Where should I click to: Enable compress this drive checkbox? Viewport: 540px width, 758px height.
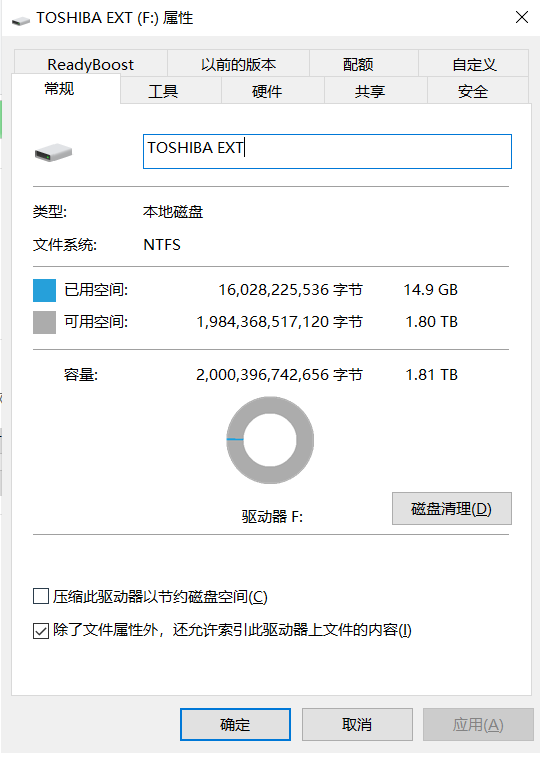pos(41,596)
